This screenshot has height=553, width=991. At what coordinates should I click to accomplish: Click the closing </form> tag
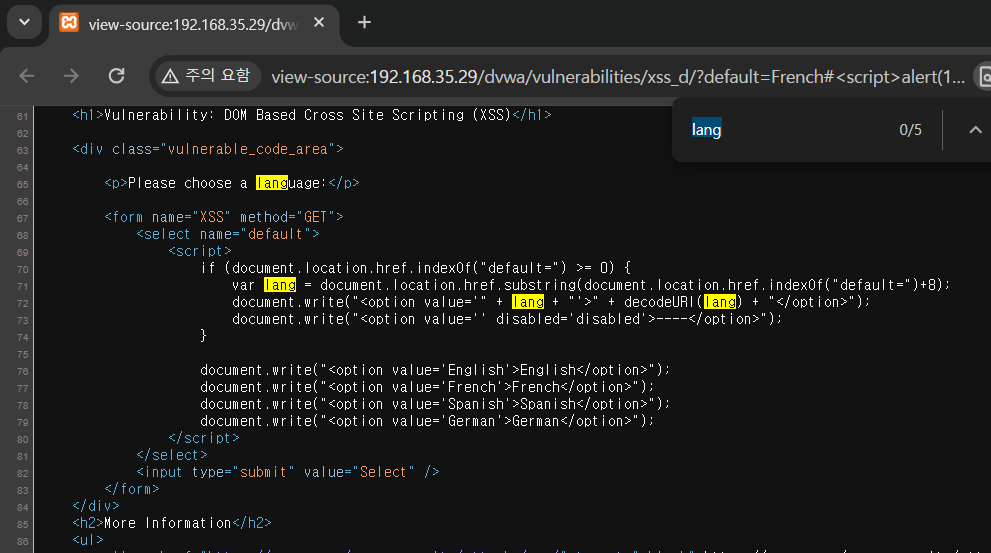(131, 489)
